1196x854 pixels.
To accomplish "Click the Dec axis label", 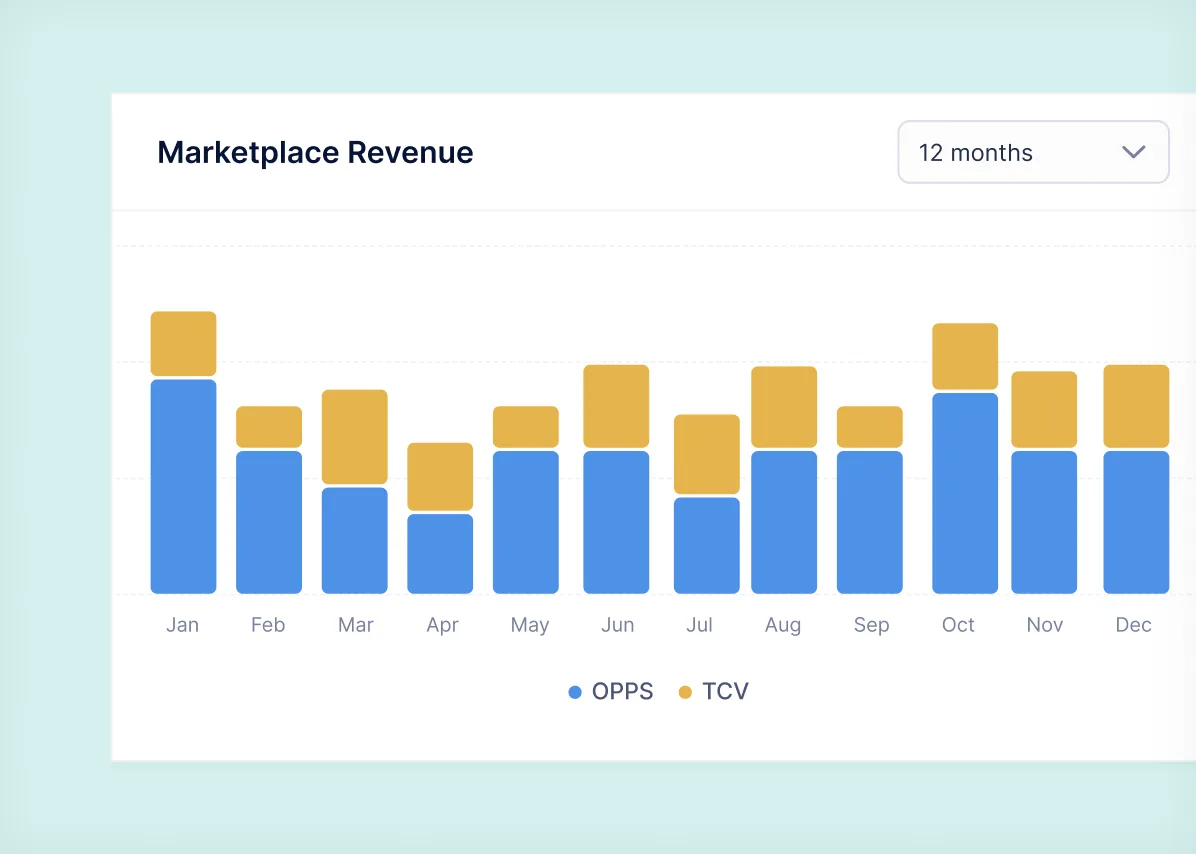I will click(x=1133, y=625).
